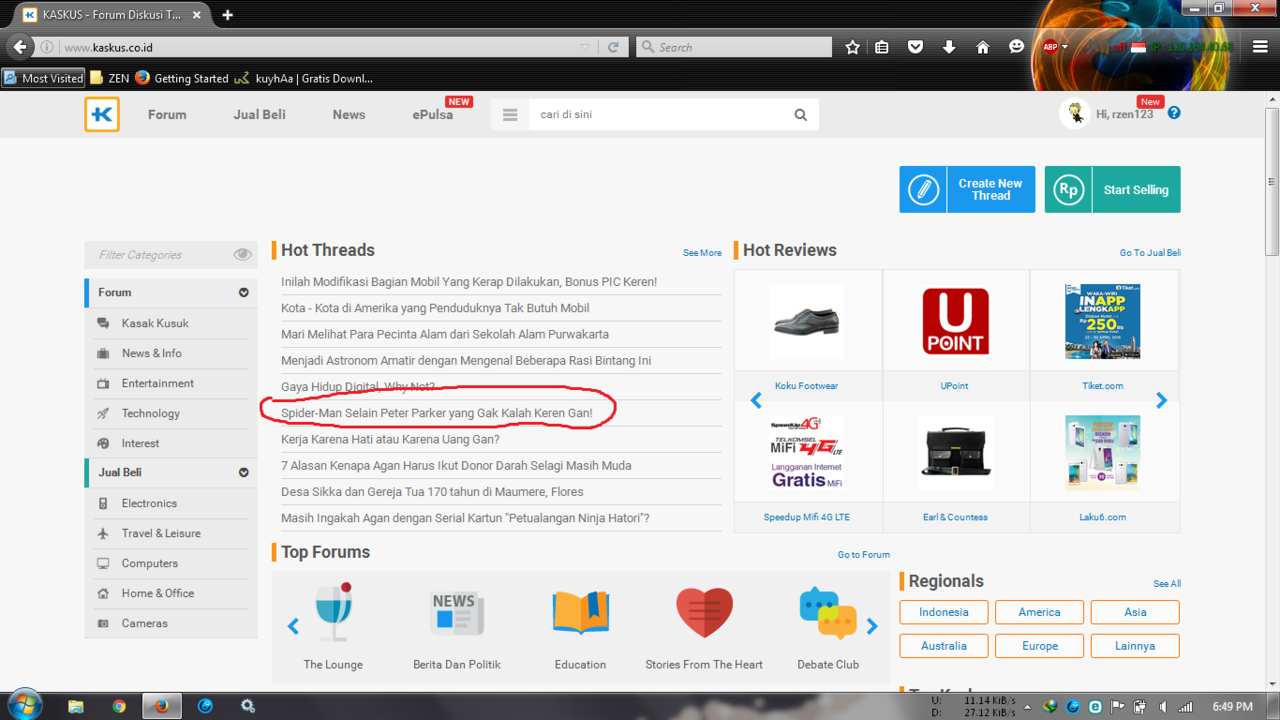This screenshot has height=720, width=1280.
Task: Open The Lounge forum icon
Action: [333, 612]
